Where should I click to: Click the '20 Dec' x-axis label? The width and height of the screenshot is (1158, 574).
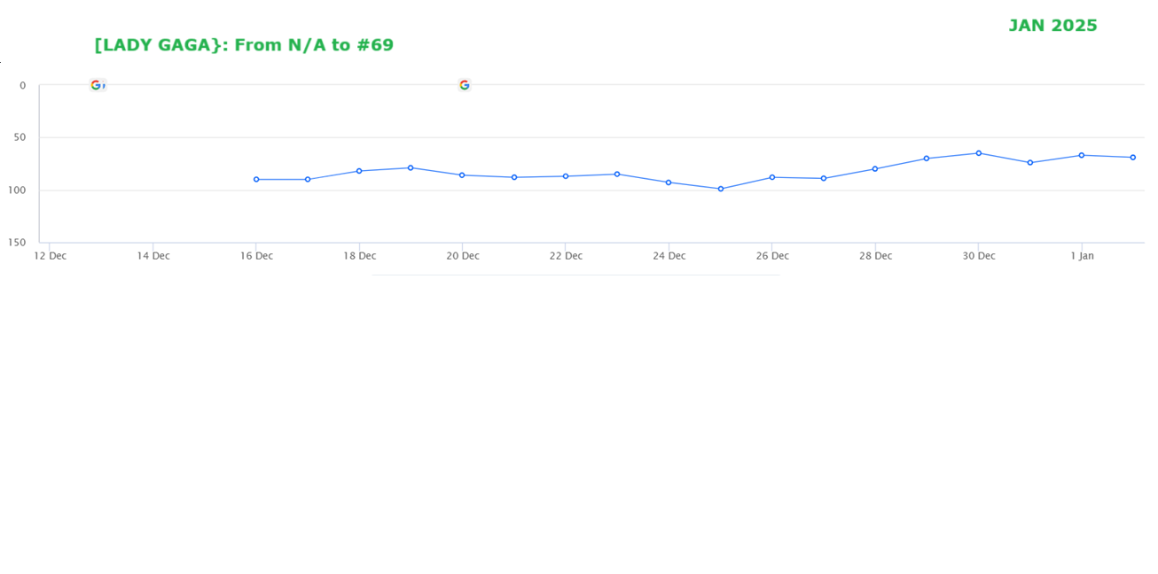point(462,256)
